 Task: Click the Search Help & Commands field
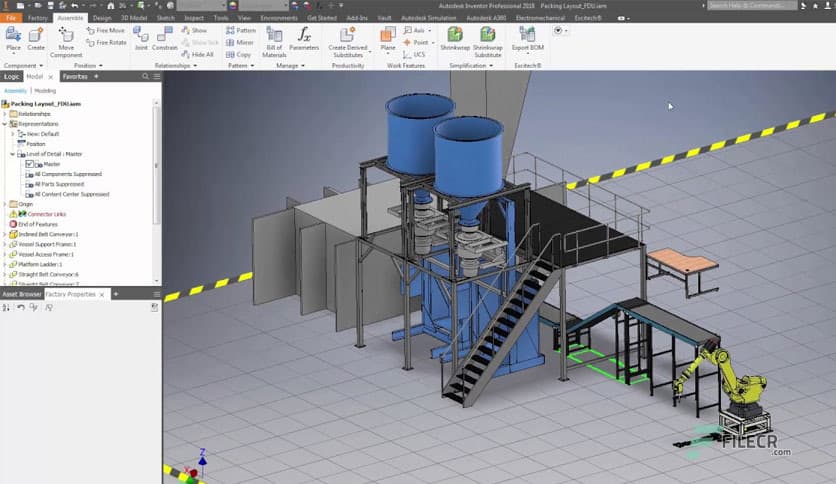pyautogui.click(x=752, y=5)
